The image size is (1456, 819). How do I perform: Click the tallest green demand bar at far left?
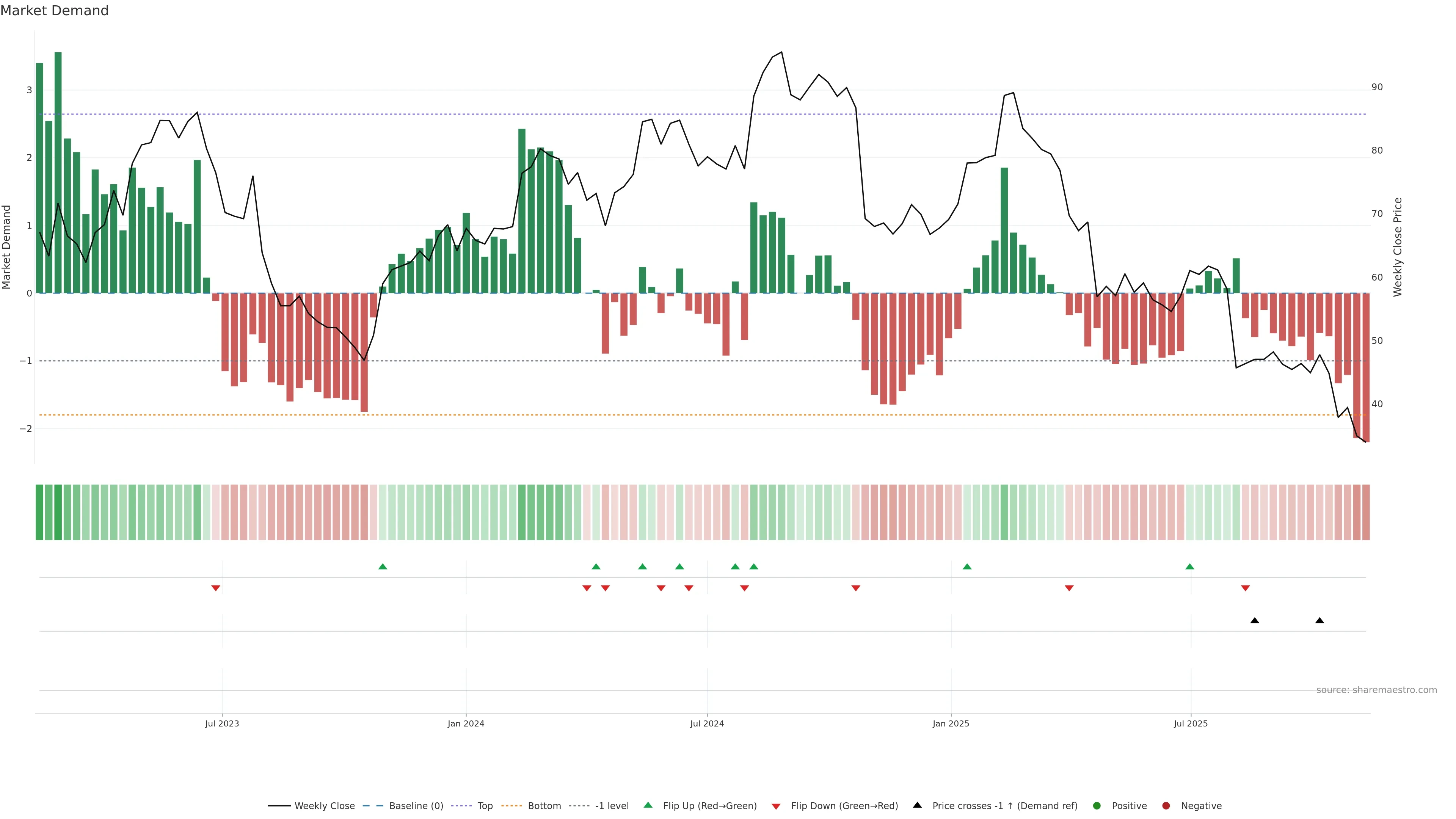tap(58, 169)
